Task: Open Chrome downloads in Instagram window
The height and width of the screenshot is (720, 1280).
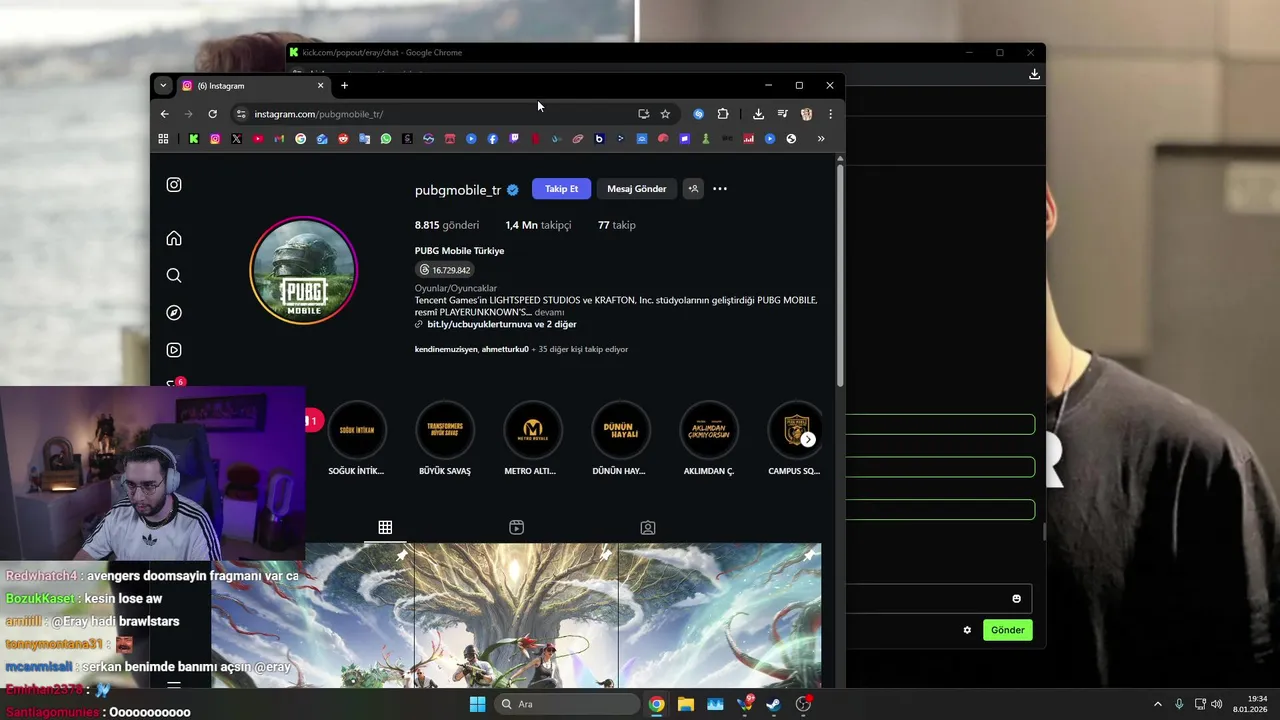Action: pyautogui.click(x=758, y=114)
